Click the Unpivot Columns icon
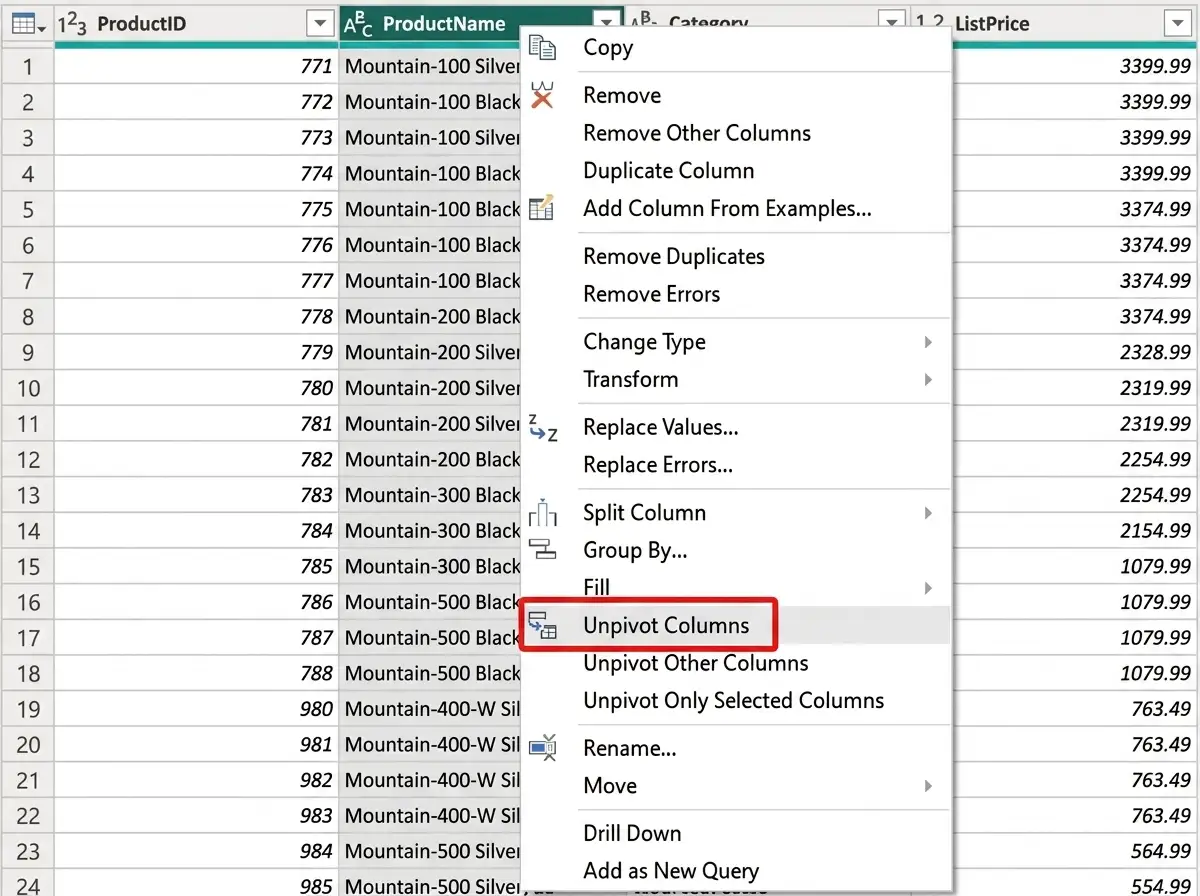Screen dimensions: 1200x896 coord(542,625)
